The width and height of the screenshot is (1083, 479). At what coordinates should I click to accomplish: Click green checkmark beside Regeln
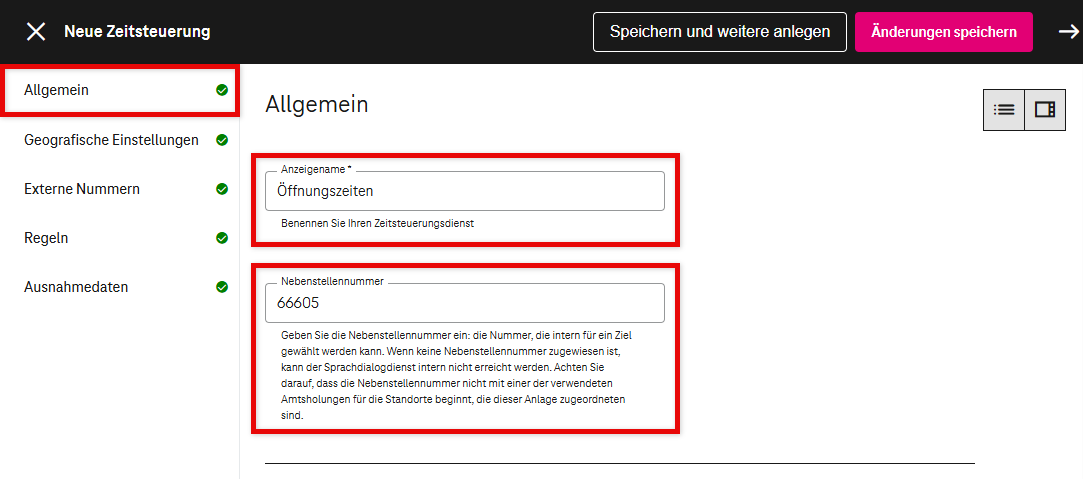tap(222, 238)
